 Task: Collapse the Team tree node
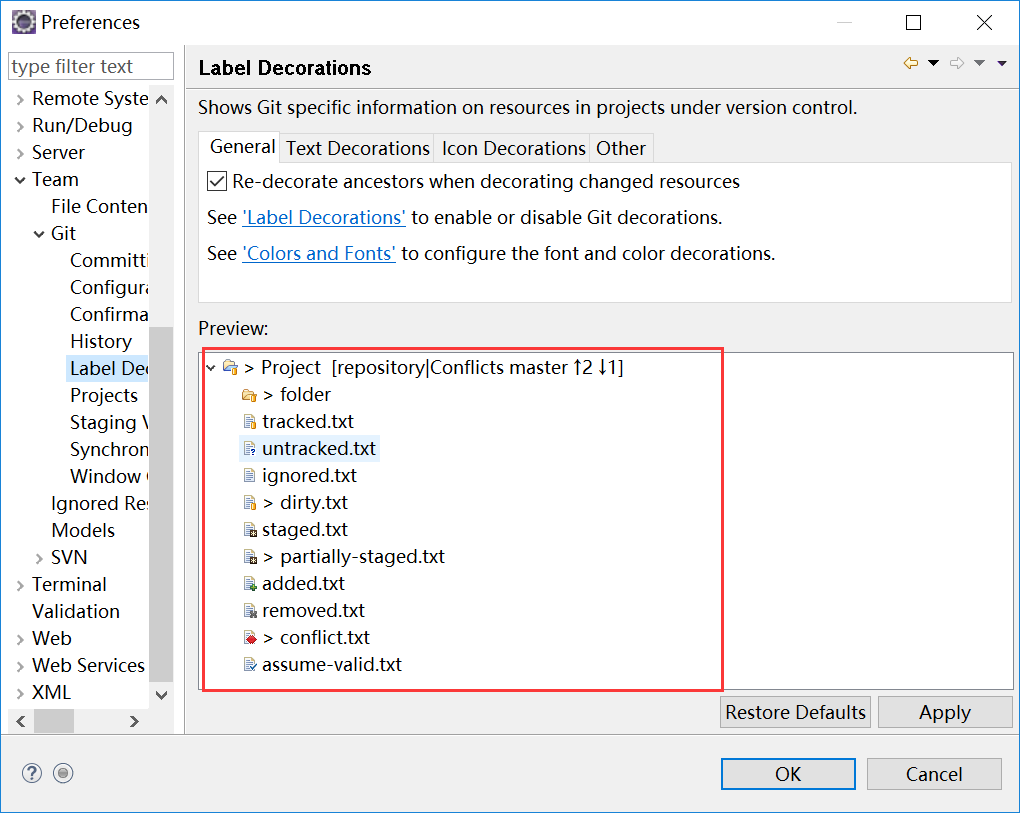(20, 180)
